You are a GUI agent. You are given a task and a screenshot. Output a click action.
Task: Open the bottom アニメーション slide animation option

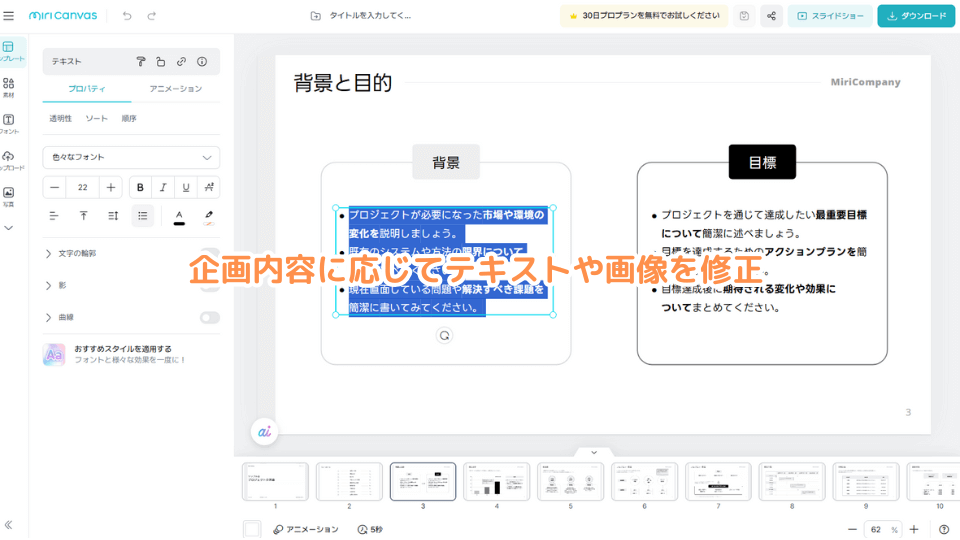pyautogui.click(x=306, y=529)
